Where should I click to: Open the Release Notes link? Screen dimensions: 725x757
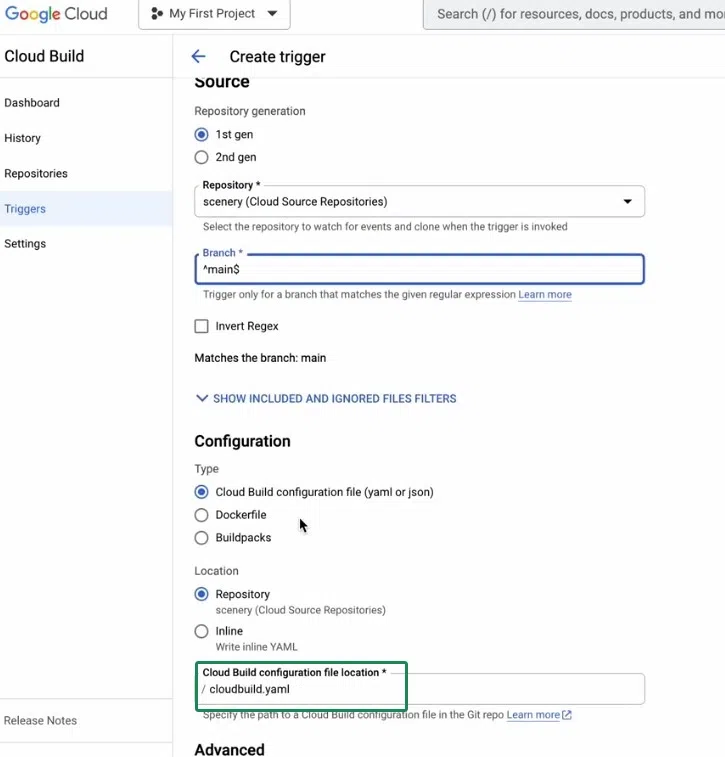tap(40, 720)
